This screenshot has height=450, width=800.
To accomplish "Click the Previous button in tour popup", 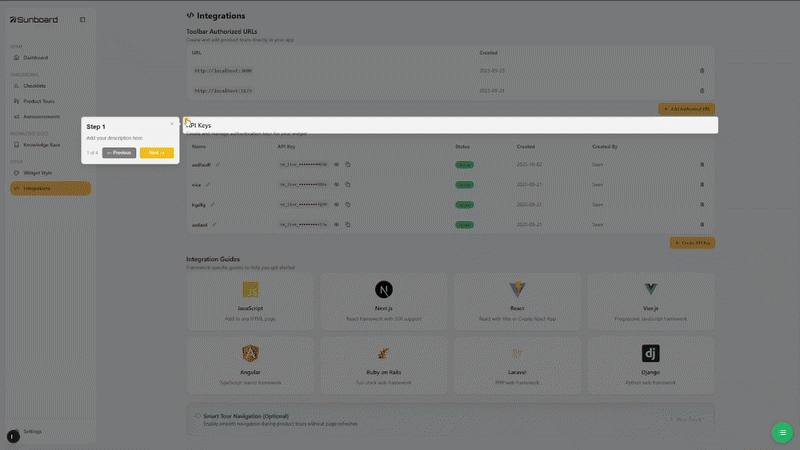I will pos(119,153).
